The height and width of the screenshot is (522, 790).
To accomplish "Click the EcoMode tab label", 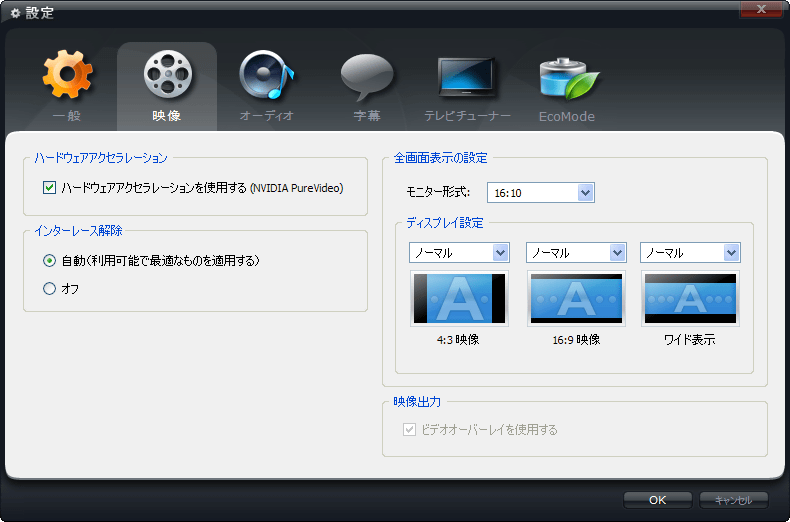I will click(x=567, y=116).
